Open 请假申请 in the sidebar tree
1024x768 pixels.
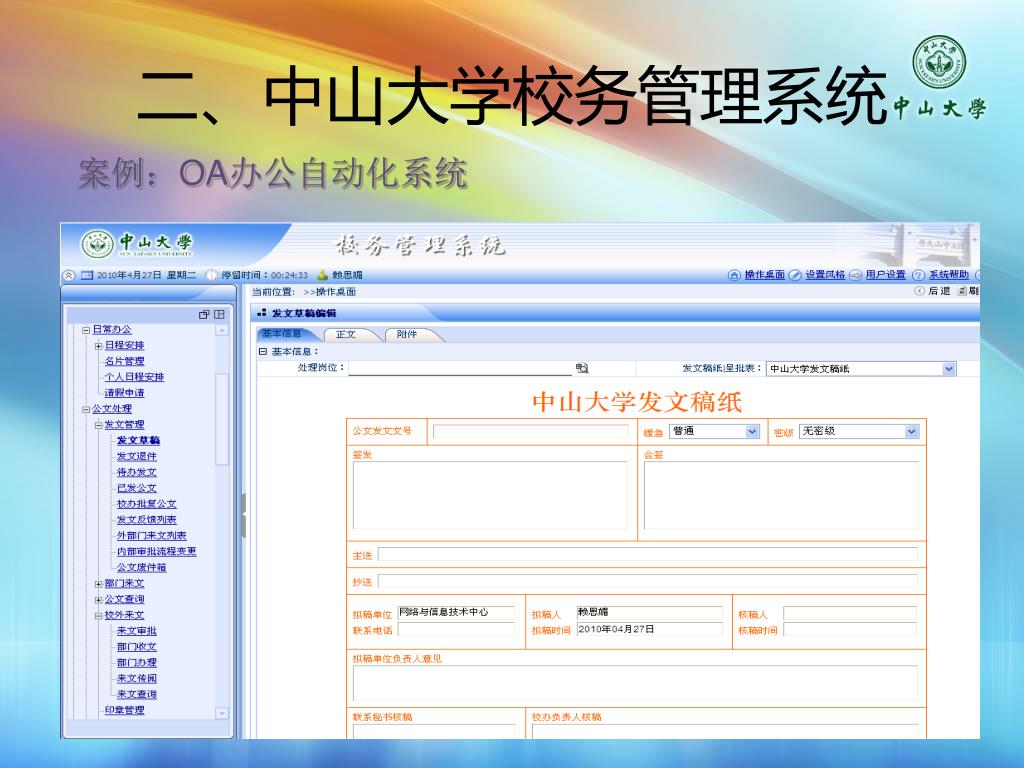124,393
